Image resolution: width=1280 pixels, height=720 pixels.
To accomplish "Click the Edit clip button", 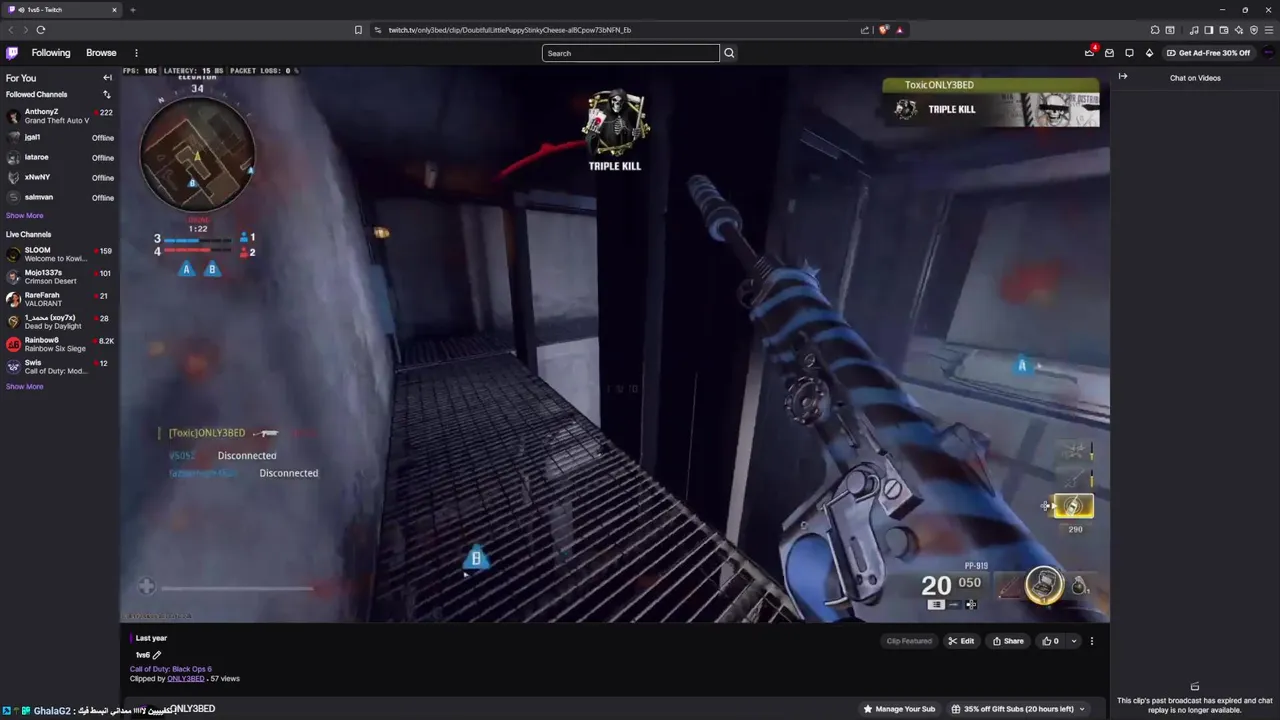I will click(961, 641).
